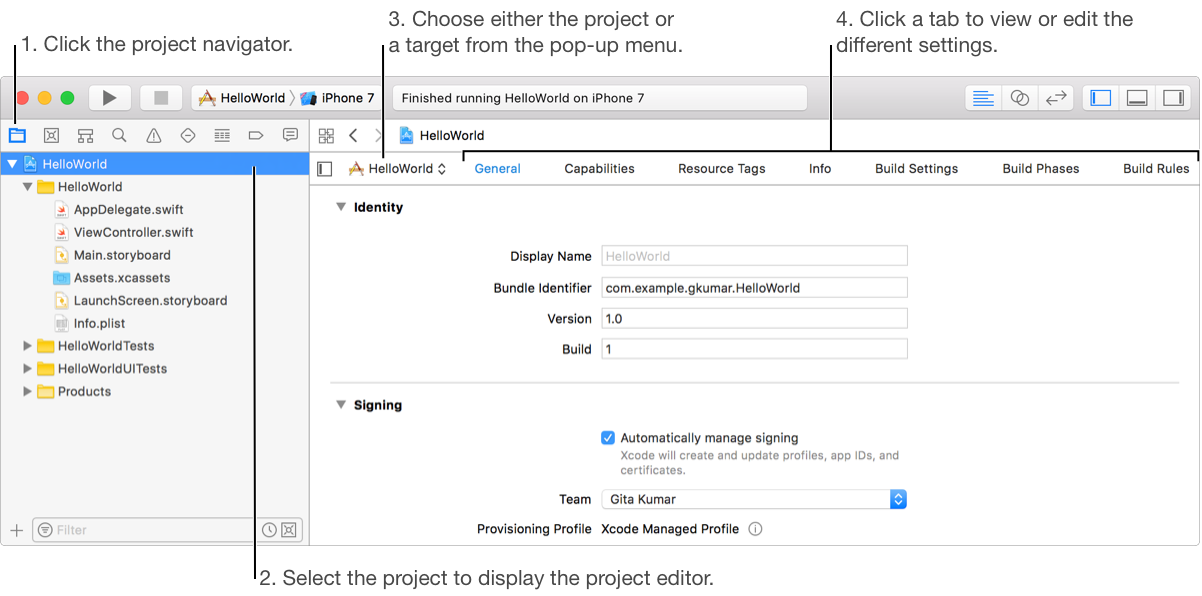Open the Report navigator speech bubble icon

290,135
